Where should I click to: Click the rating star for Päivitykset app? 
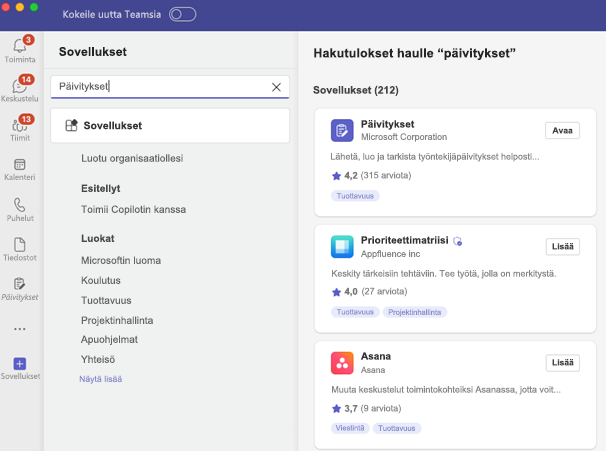[336, 176]
